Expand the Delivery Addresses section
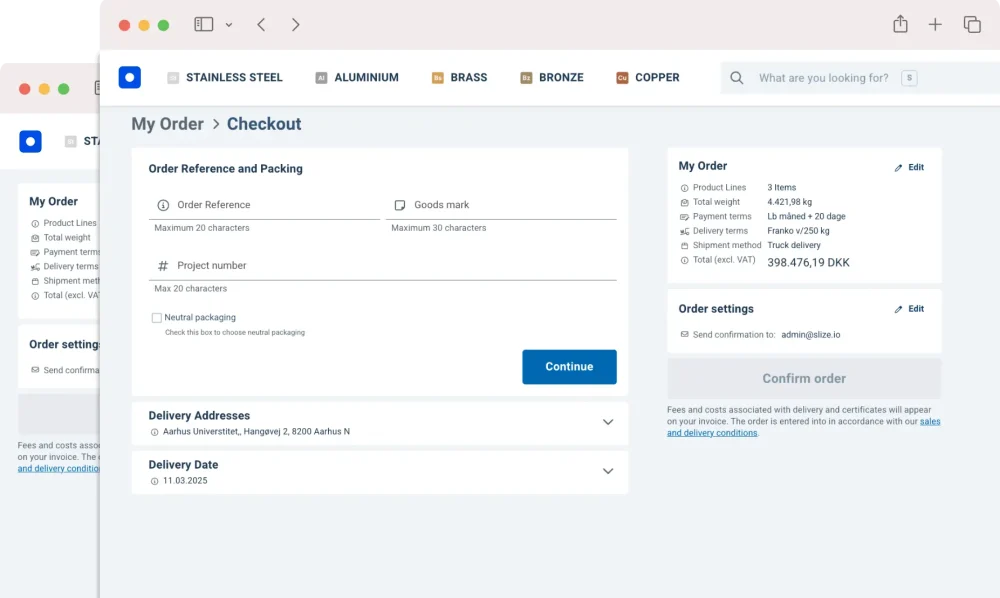1000x598 pixels. coord(608,422)
